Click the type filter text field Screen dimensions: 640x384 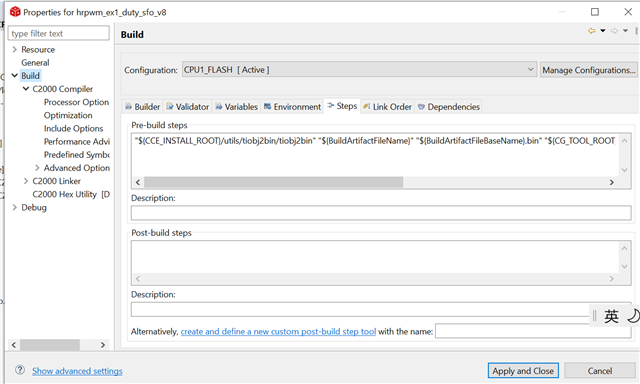(x=58, y=33)
